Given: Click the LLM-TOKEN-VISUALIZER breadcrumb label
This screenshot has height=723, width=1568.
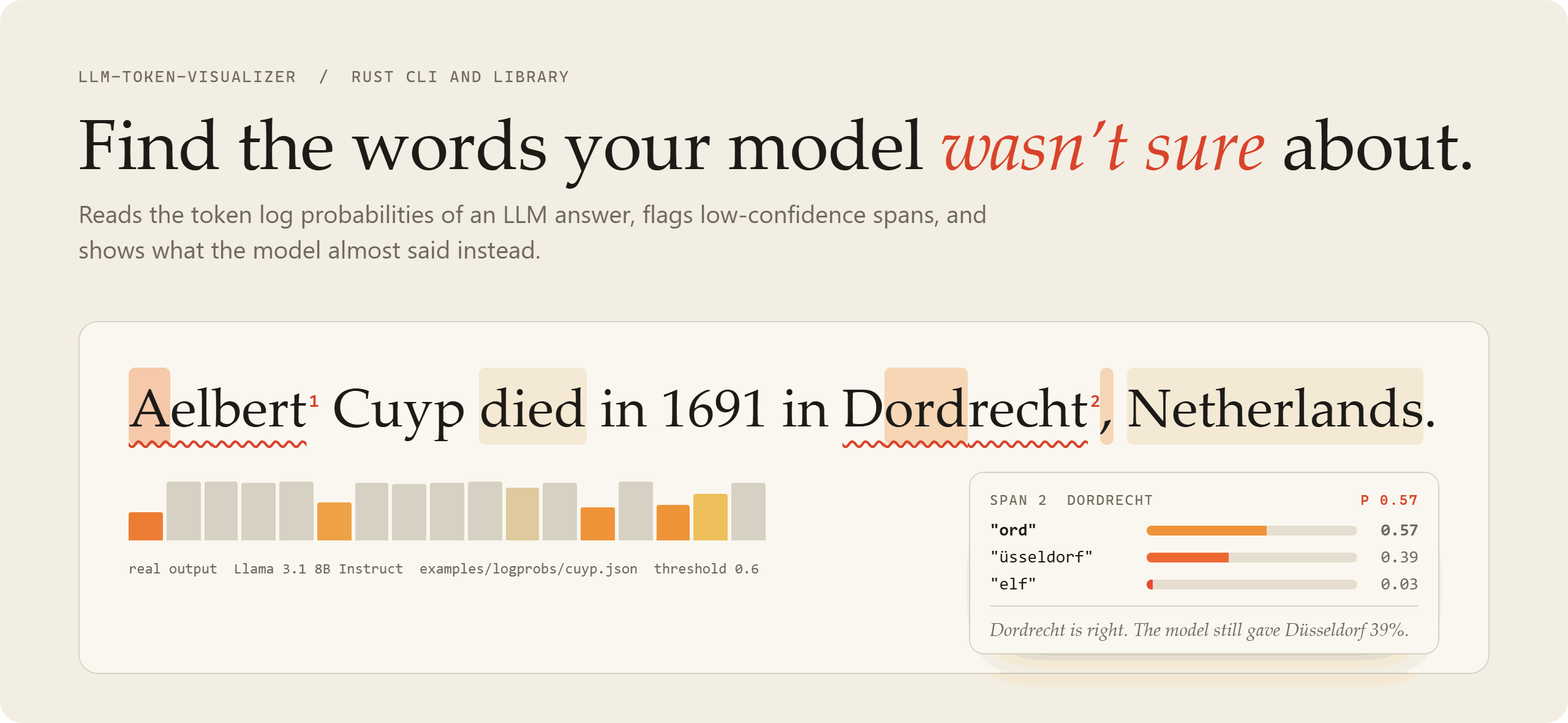Looking at the screenshot, I should 187,77.
